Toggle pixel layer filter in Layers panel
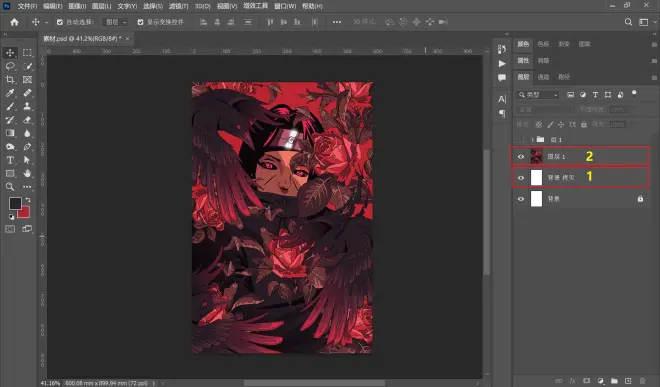This screenshot has height=387, width=660. tap(570, 95)
